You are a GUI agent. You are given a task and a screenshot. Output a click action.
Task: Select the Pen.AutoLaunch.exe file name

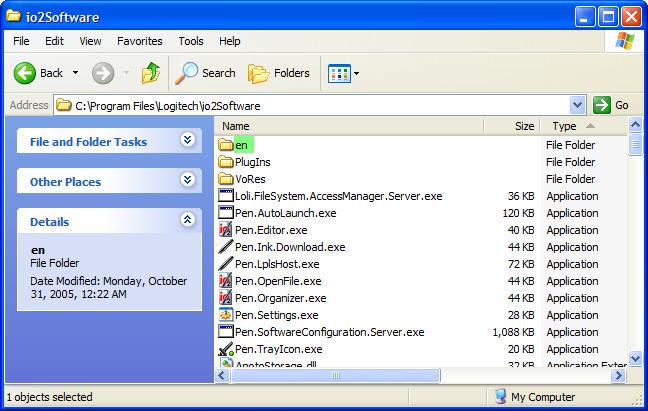pos(286,213)
